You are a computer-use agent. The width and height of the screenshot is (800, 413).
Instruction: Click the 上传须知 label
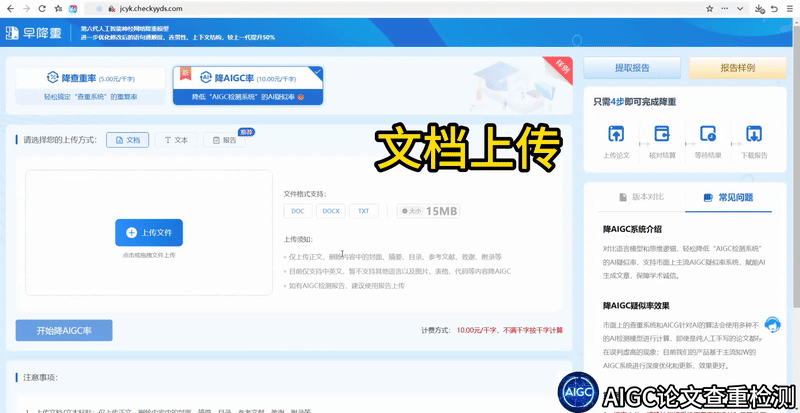click(298, 239)
